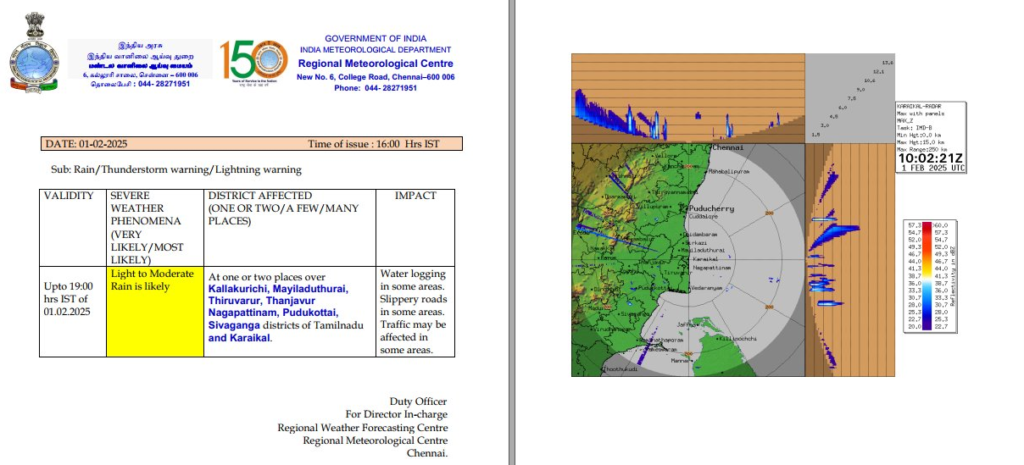The height and width of the screenshot is (465, 1024).
Task: Click the IMPACT column header
Action: 415,196
